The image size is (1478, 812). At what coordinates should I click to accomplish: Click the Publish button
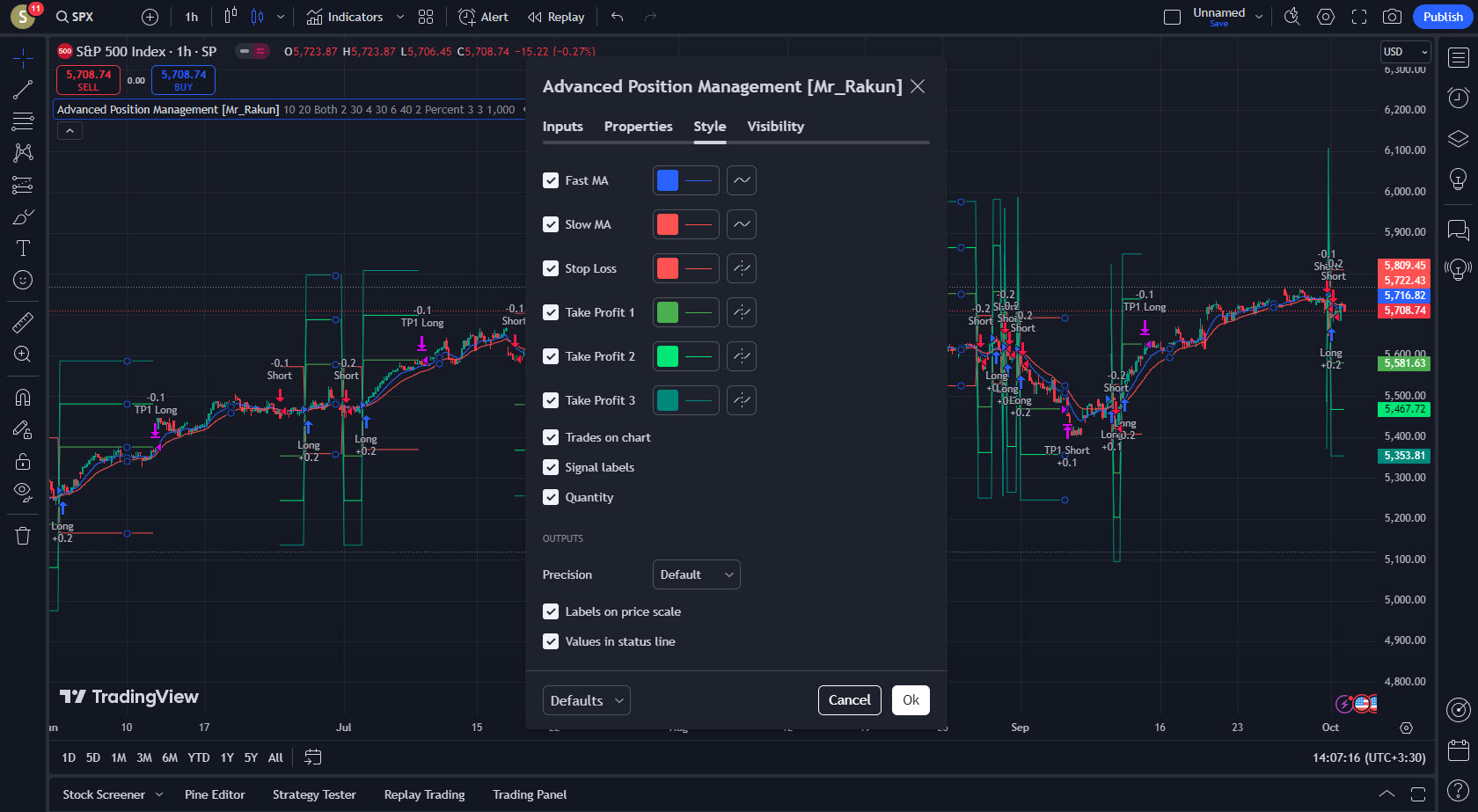[1443, 17]
